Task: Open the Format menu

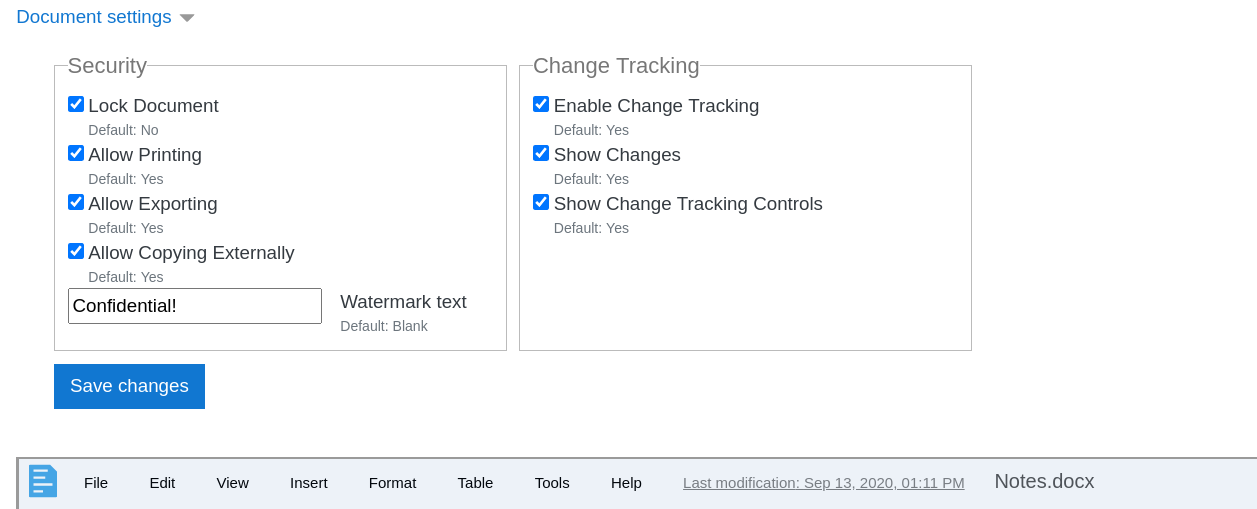Action: pyautogui.click(x=392, y=482)
